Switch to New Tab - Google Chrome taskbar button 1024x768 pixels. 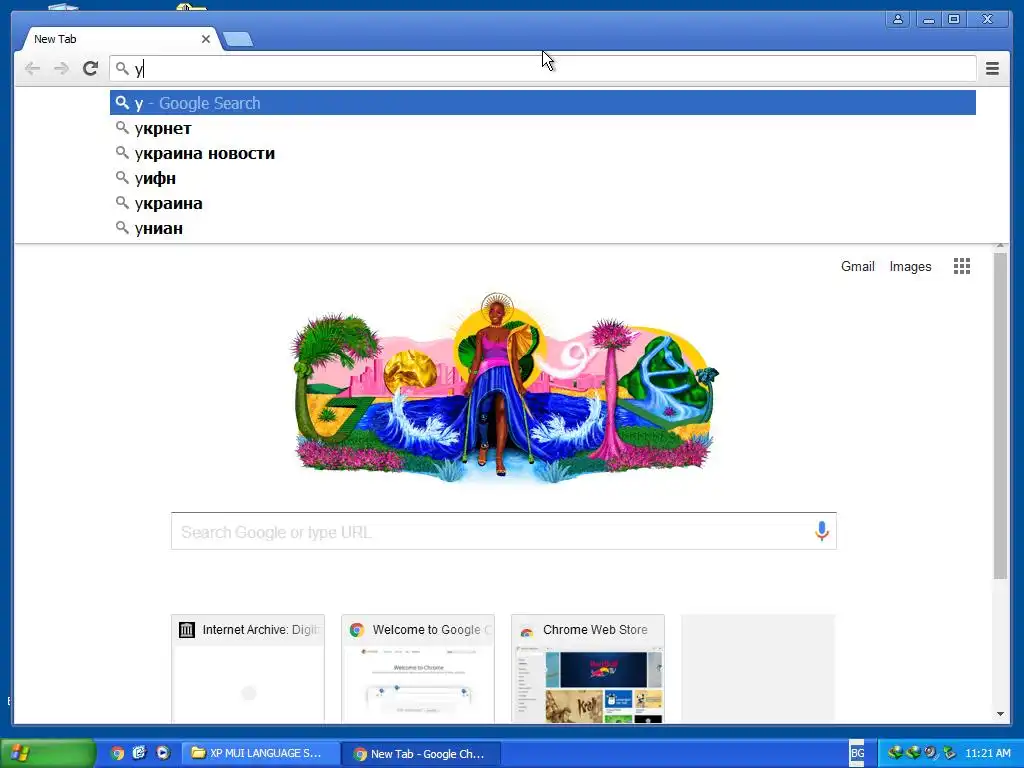tap(422, 754)
